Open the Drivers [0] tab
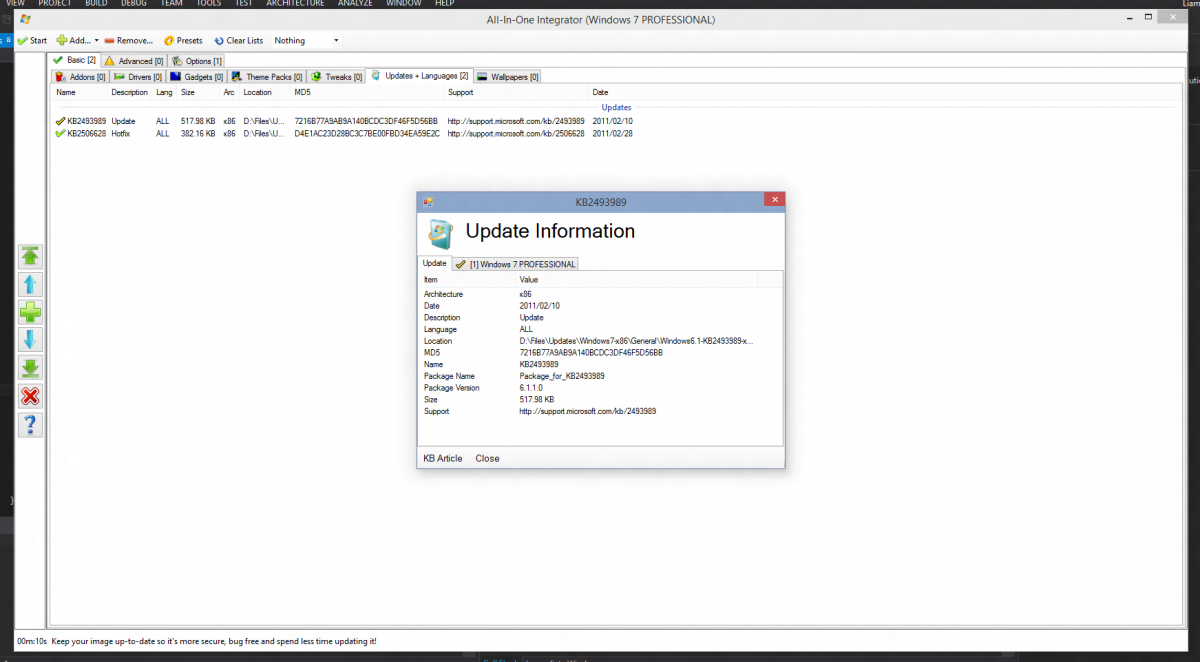1200x662 pixels. pos(137,76)
